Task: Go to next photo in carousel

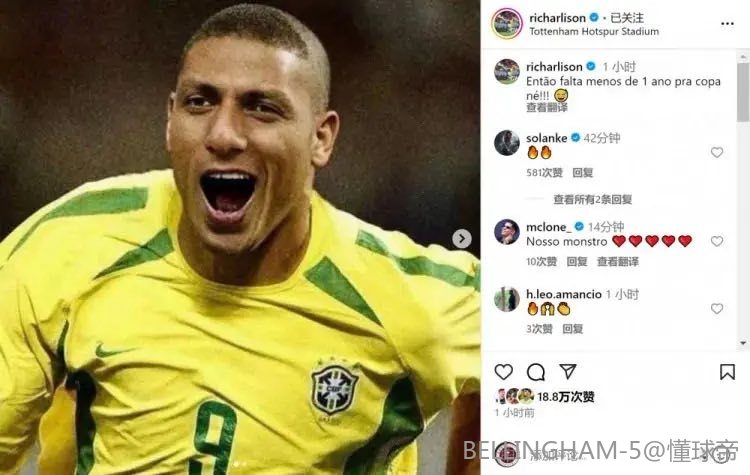Action: (x=462, y=238)
